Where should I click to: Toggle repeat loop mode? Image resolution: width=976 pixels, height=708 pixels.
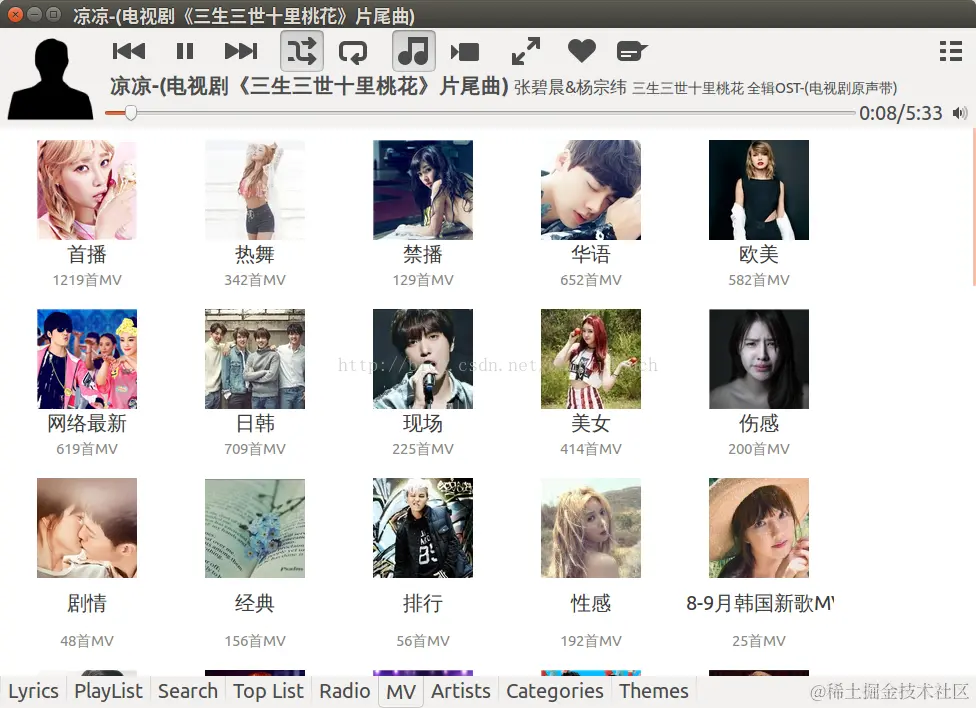pos(353,52)
